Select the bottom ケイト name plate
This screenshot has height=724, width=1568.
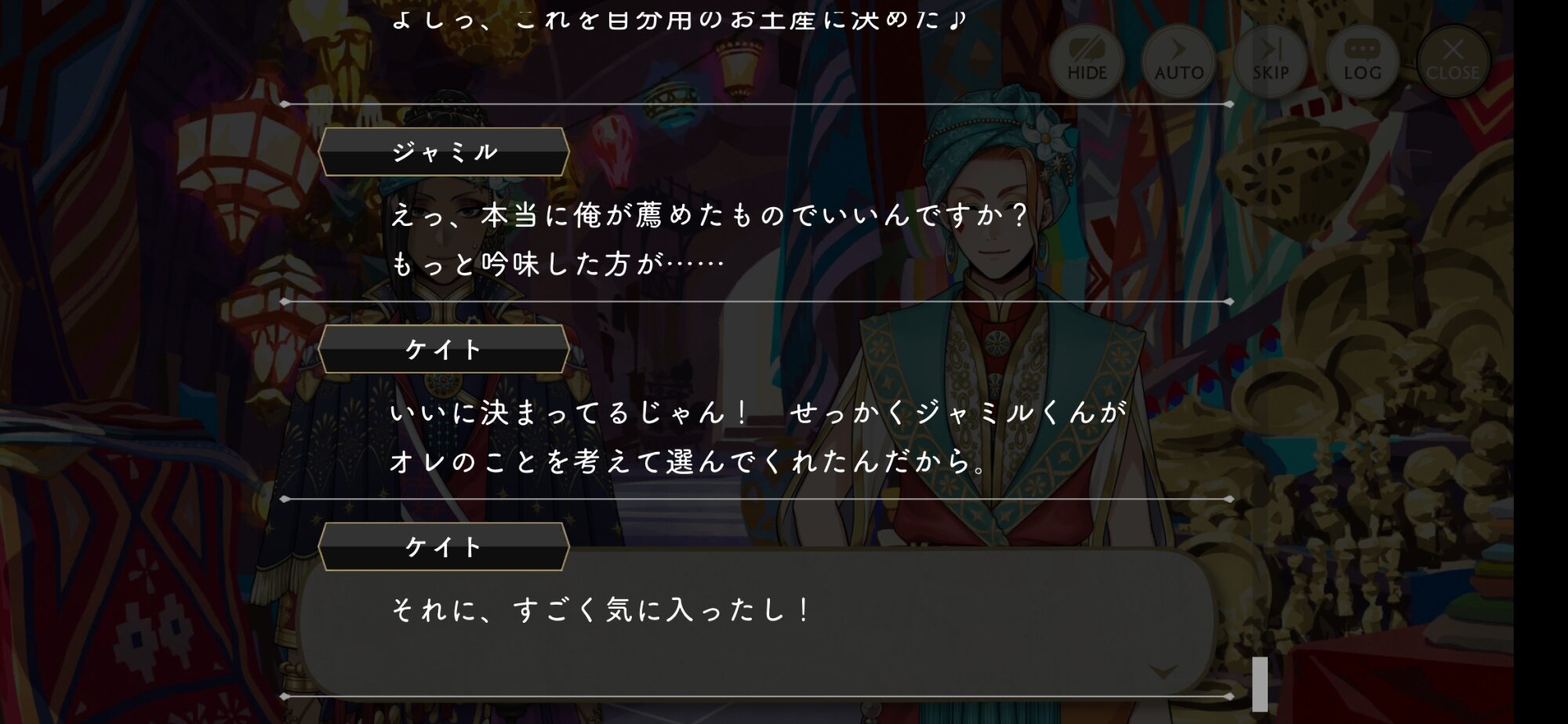coord(444,547)
